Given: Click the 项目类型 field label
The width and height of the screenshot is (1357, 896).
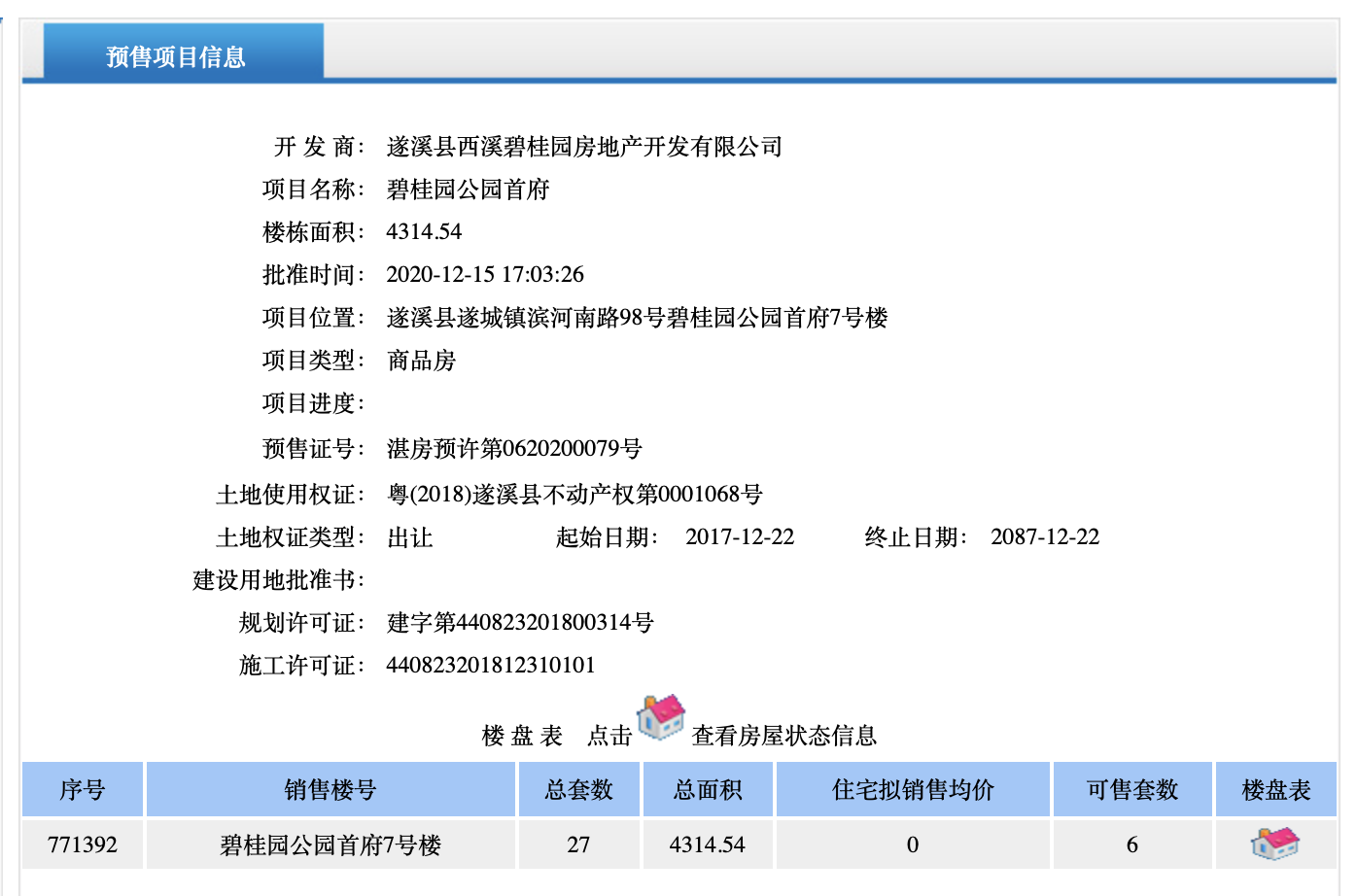Looking at the screenshot, I should (313, 361).
